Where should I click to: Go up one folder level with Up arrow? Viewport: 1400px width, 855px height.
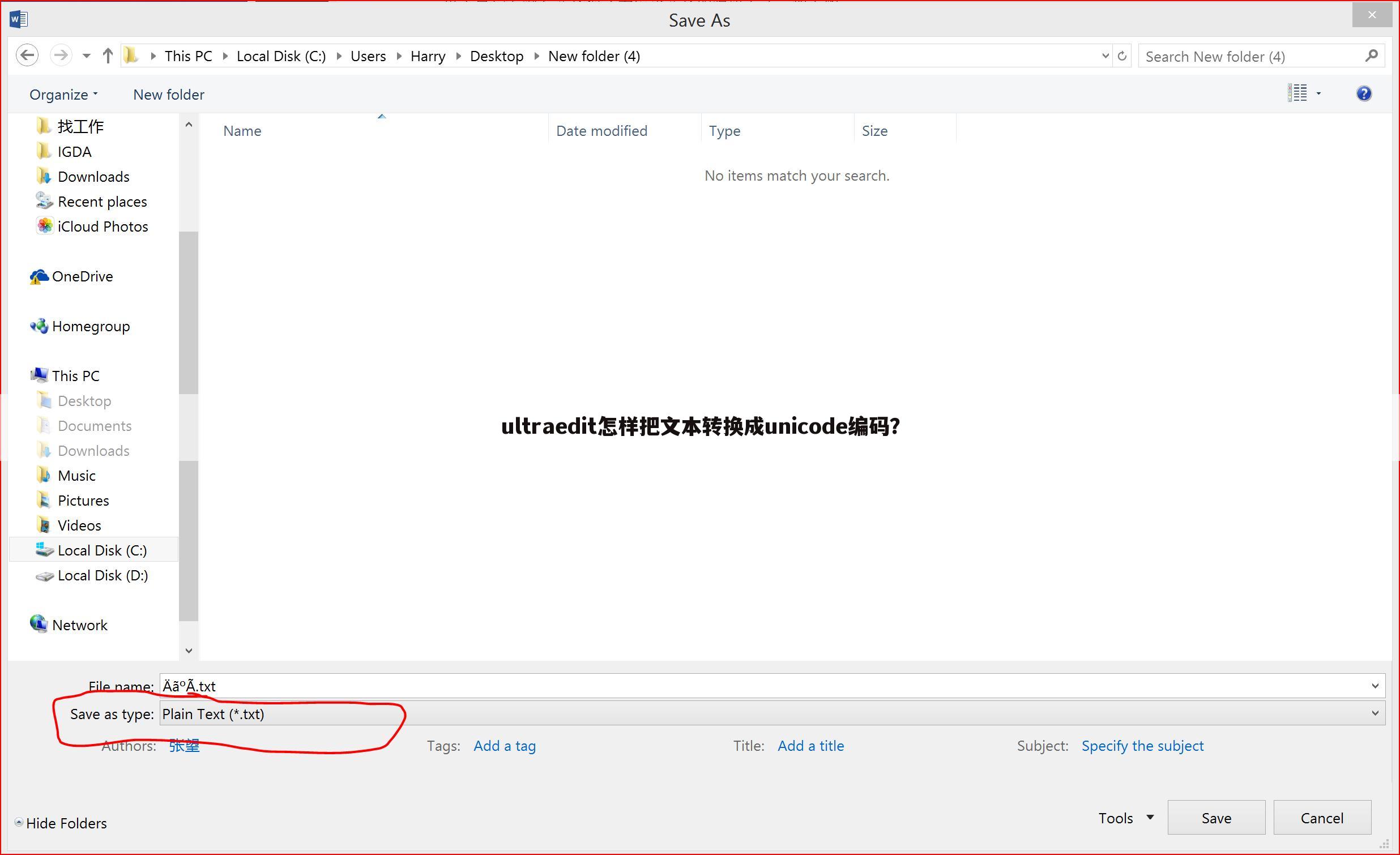click(108, 55)
